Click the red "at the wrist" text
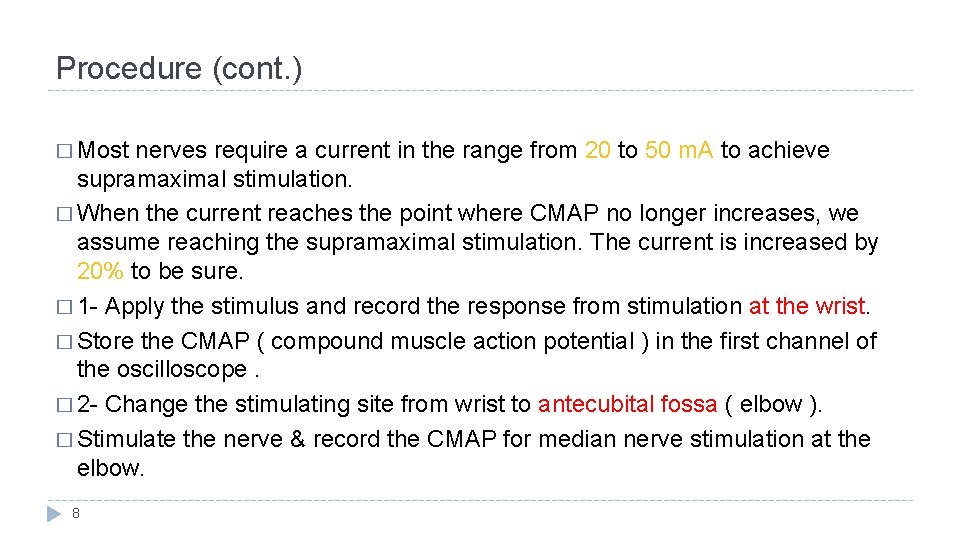960x540 pixels. tap(807, 307)
